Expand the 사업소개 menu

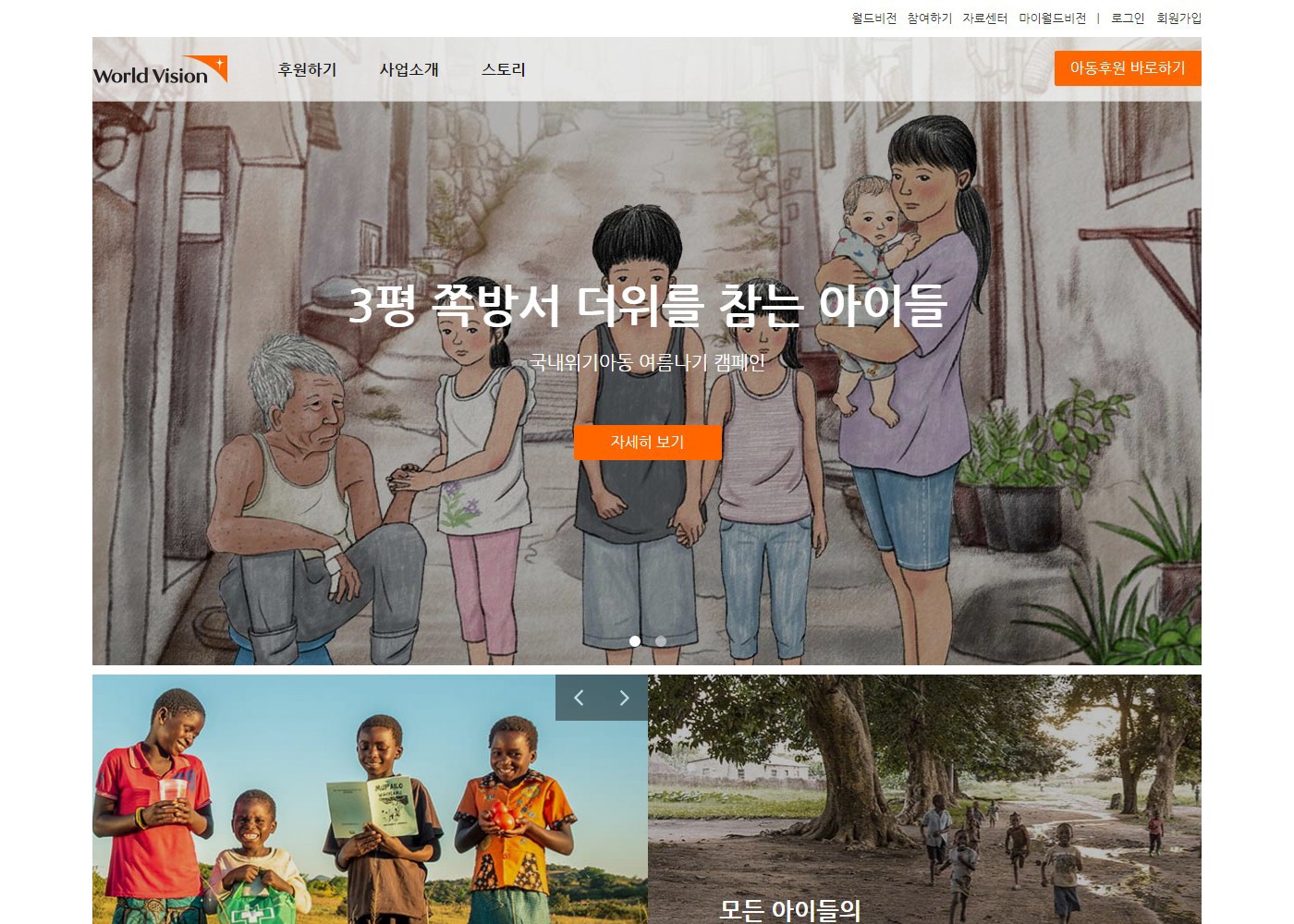pos(409,69)
